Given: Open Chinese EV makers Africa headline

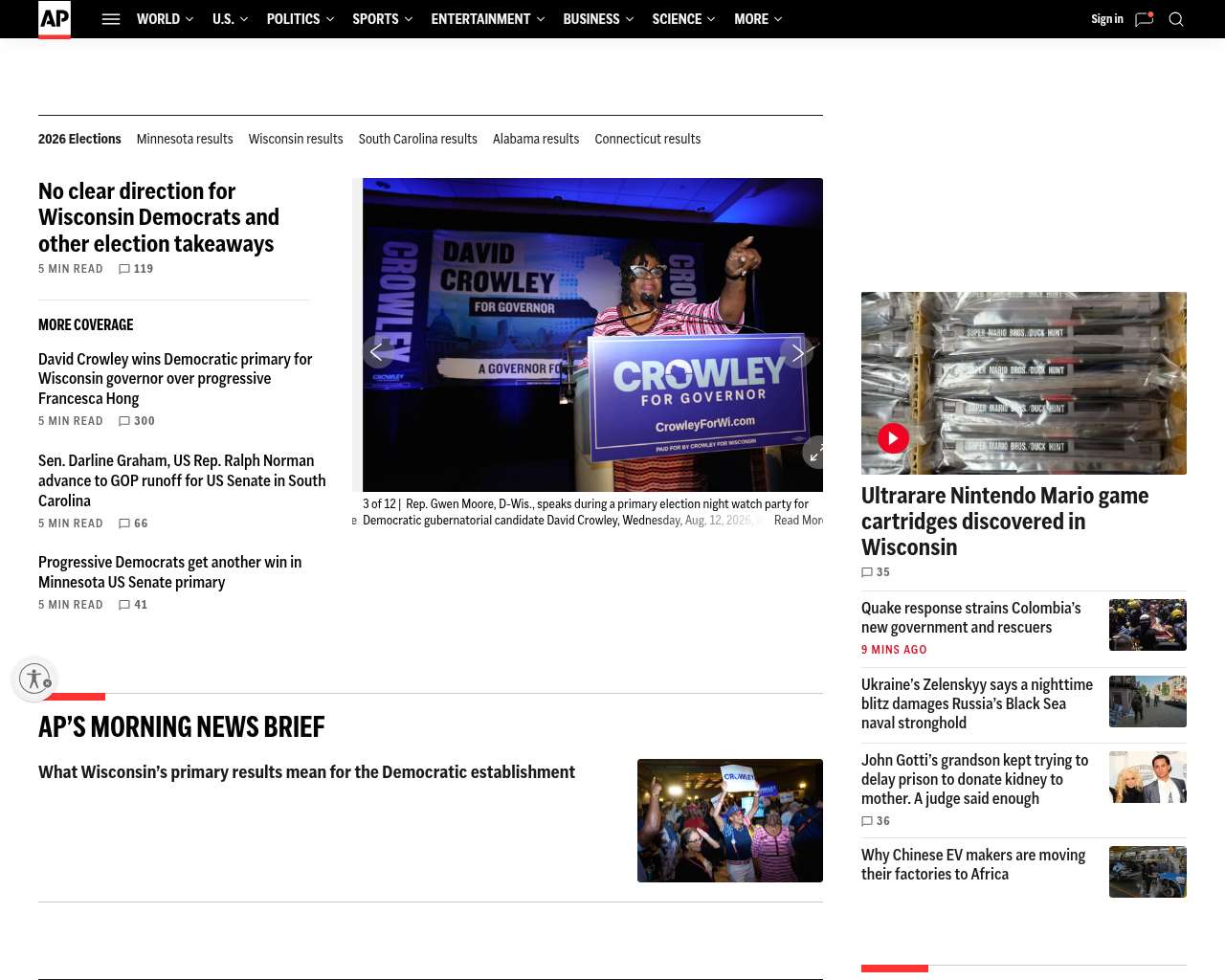Looking at the screenshot, I should 973,865.
